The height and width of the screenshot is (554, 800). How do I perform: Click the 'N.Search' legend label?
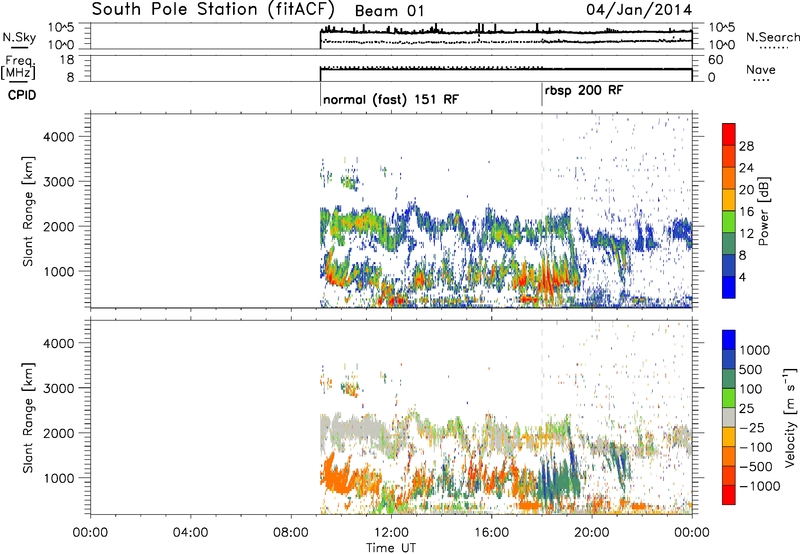point(772,37)
